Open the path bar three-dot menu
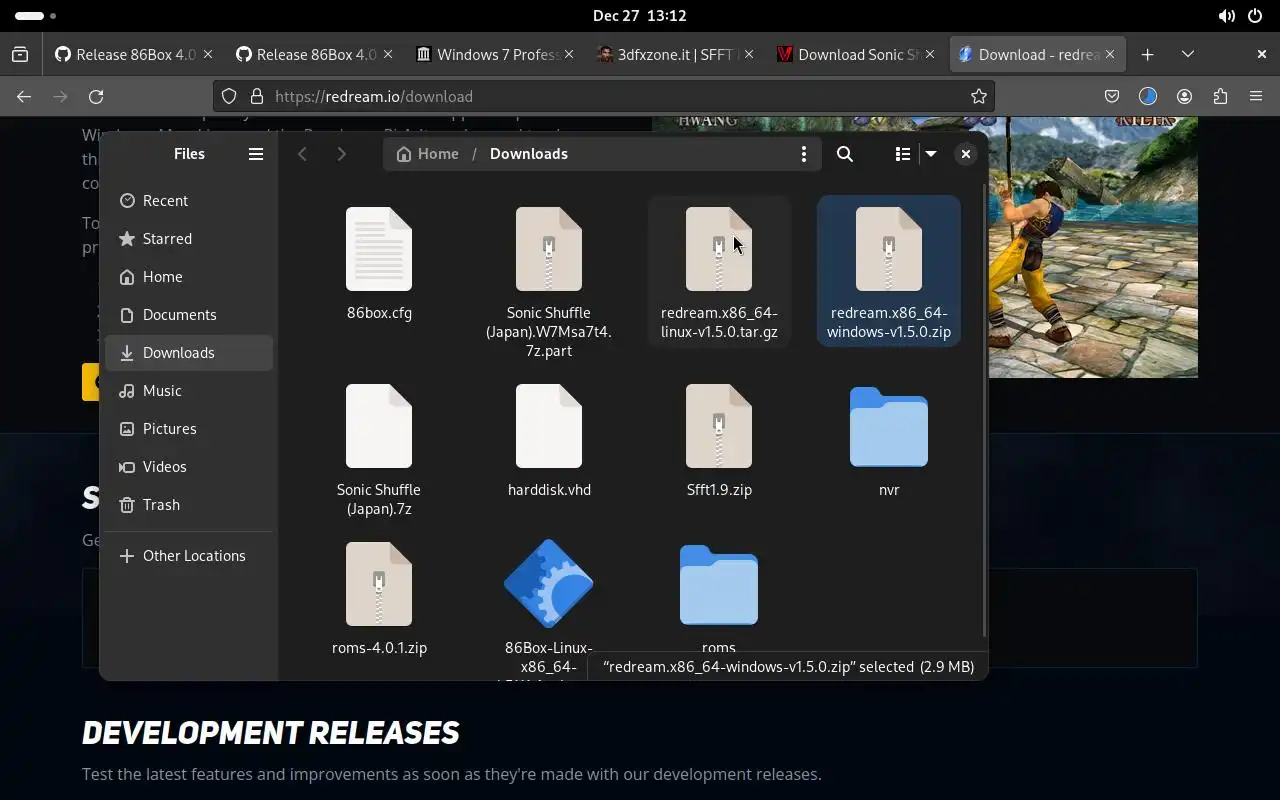The width and height of the screenshot is (1280, 800). pyautogui.click(x=803, y=154)
